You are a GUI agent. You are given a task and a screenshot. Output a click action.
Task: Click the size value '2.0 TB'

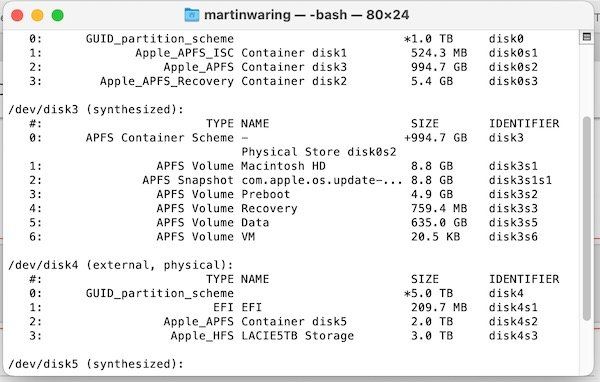(432, 322)
